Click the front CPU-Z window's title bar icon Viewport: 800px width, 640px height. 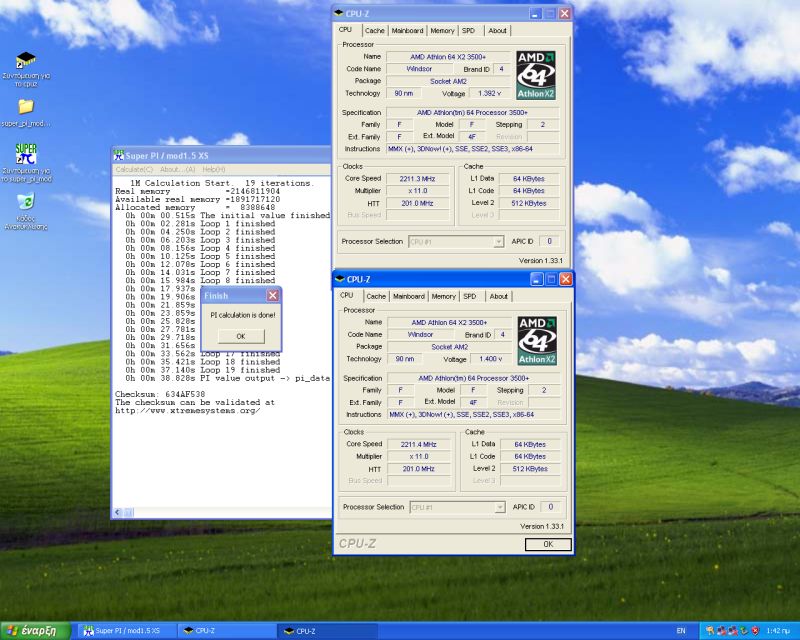340,279
